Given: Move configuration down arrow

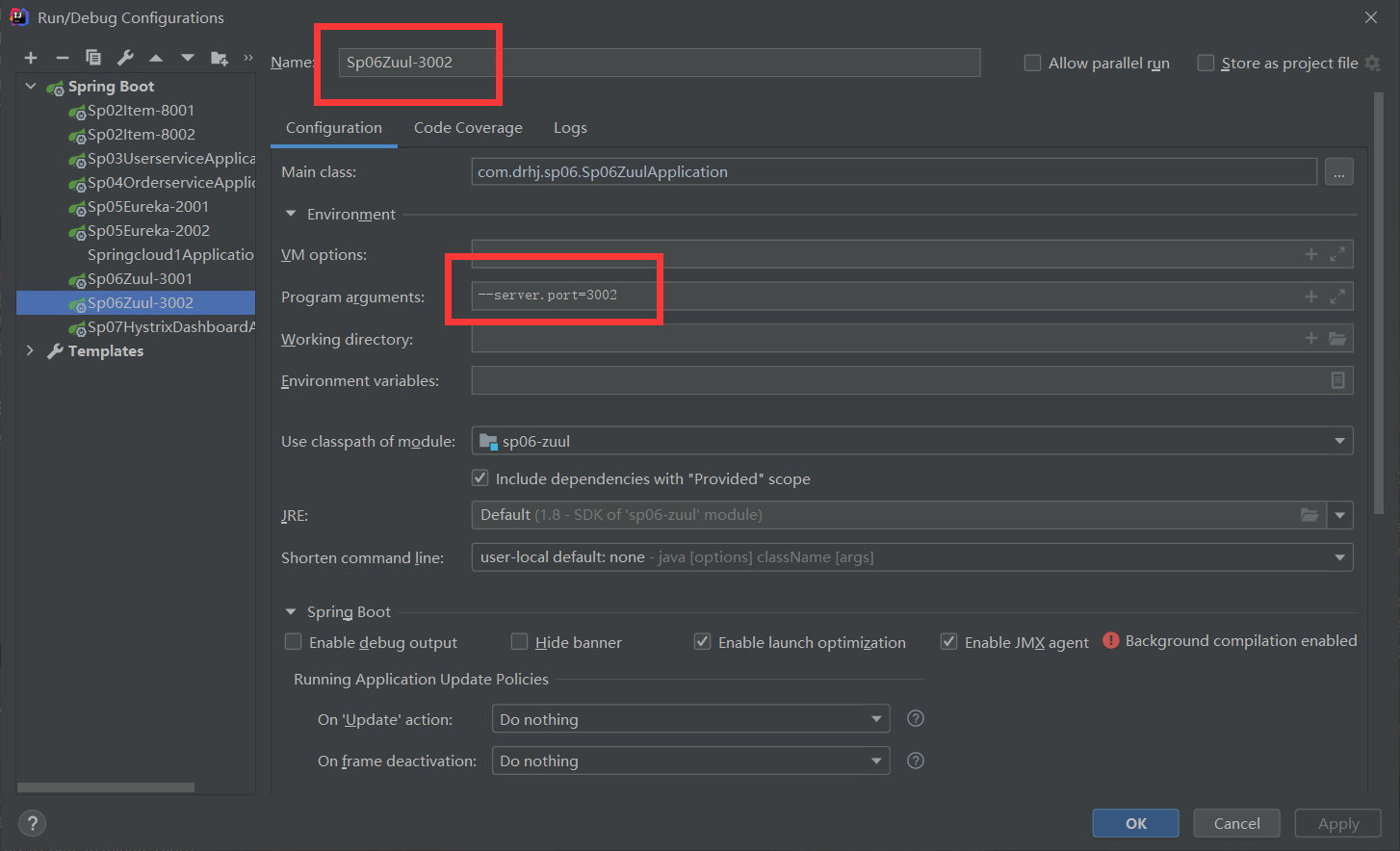Looking at the screenshot, I should pyautogui.click(x=188, y=59).
